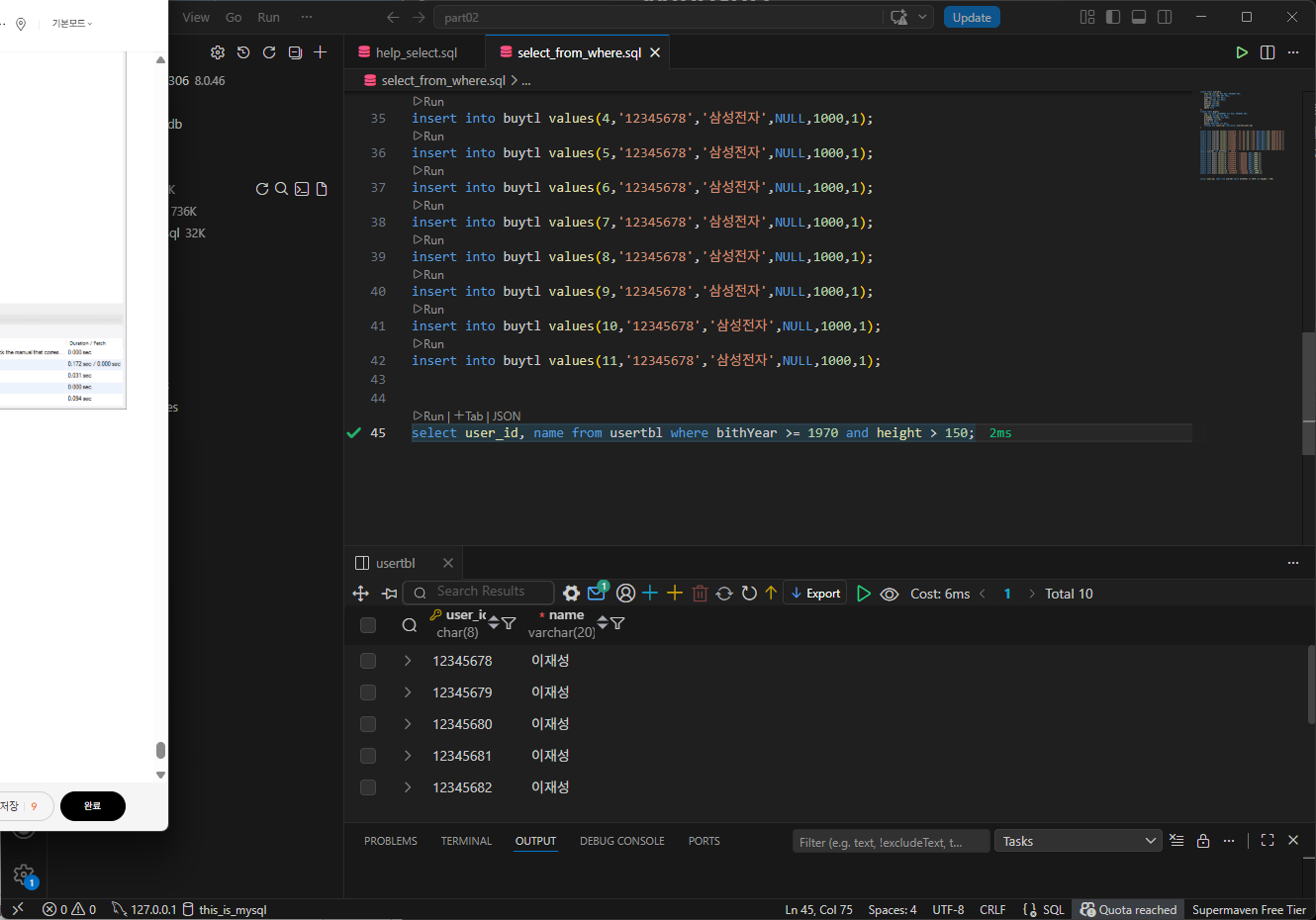Open the Tasks dropdown in output panel
This screenshot has width=1316, height=920.
(1078, 841)
